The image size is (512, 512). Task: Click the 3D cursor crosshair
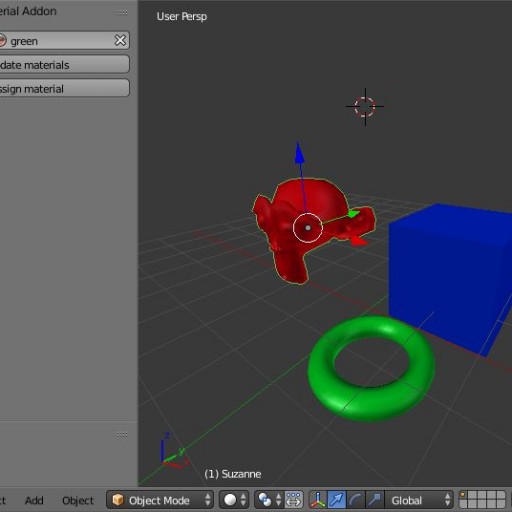click(x=365, y=107)
